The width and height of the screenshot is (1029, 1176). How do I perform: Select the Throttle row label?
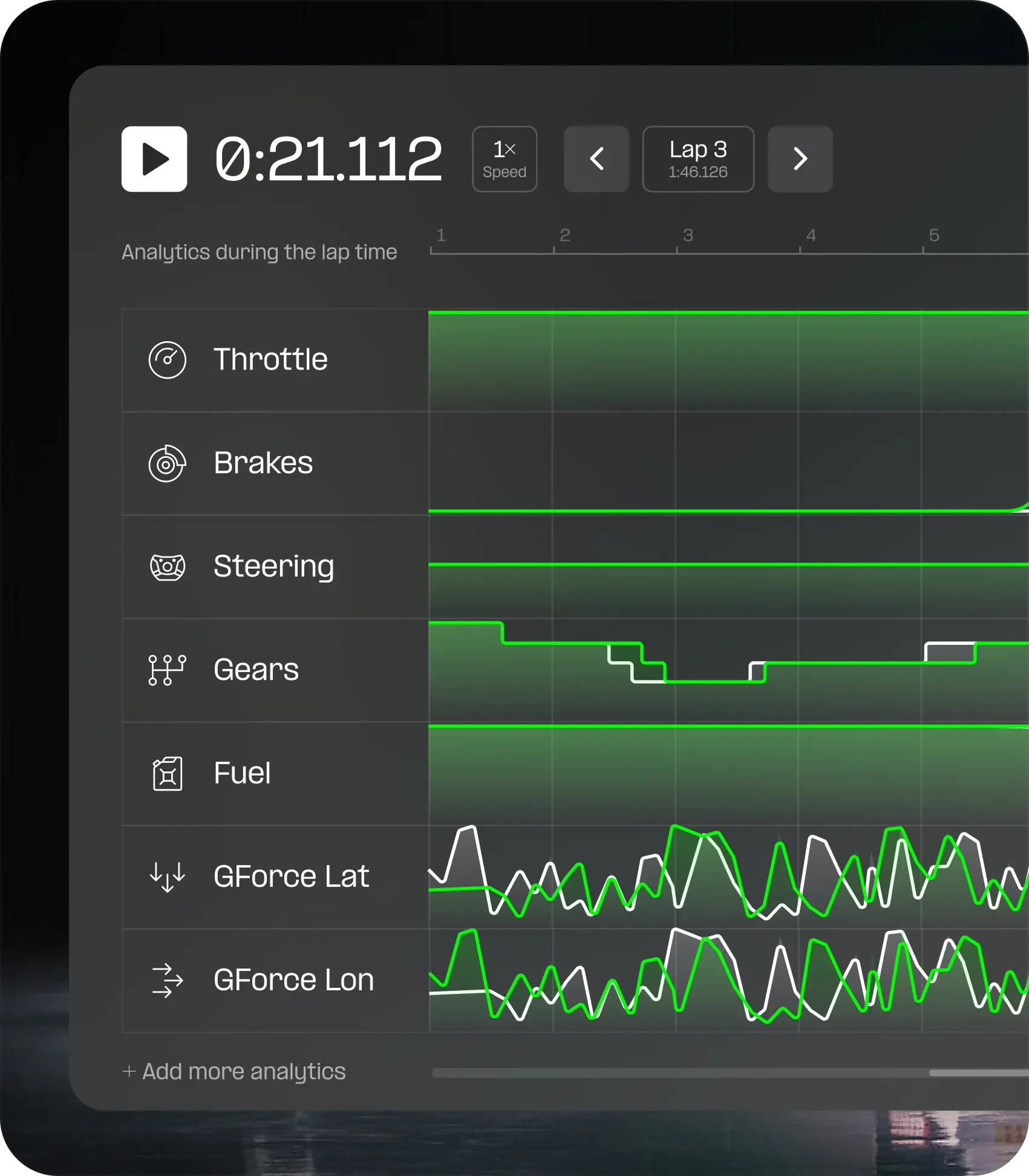(x=270, y=359)
